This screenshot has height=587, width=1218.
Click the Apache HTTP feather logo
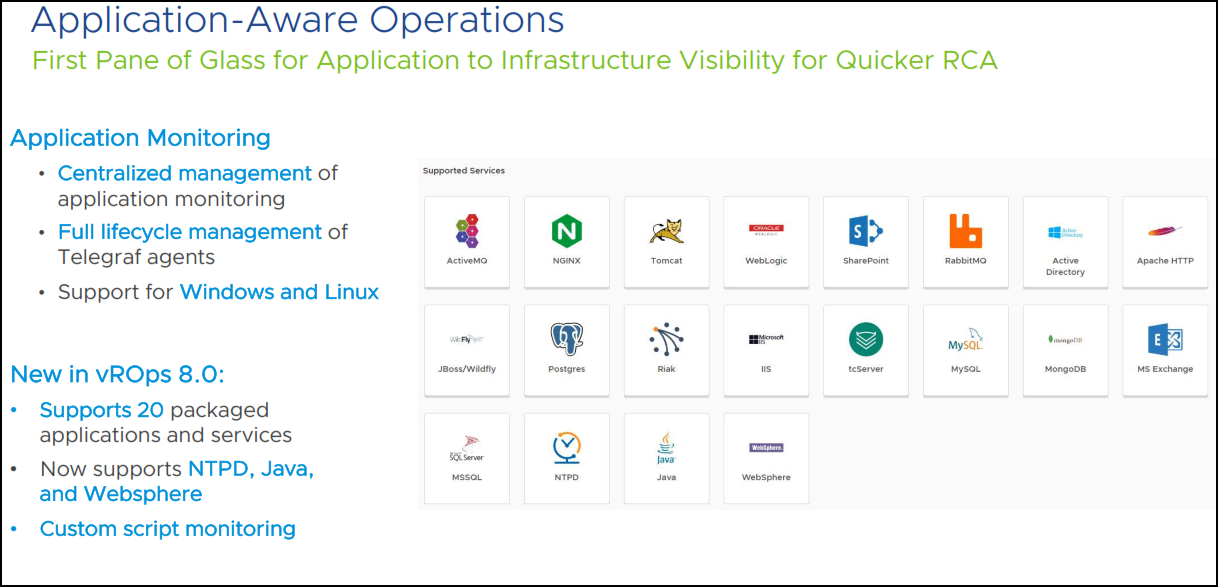(x=1165, y=231)
